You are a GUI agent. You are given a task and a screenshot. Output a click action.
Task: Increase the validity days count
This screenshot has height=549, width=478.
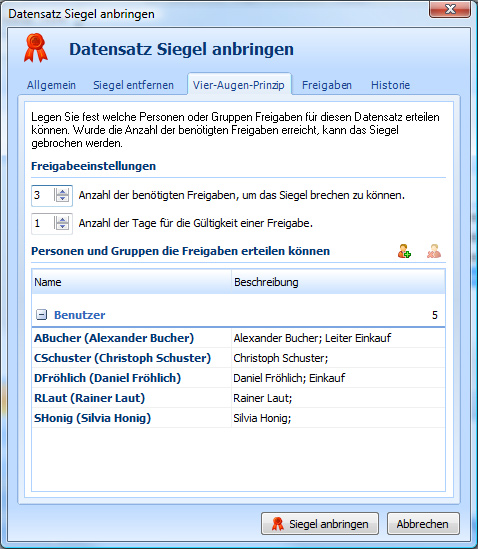click(62, 220)
